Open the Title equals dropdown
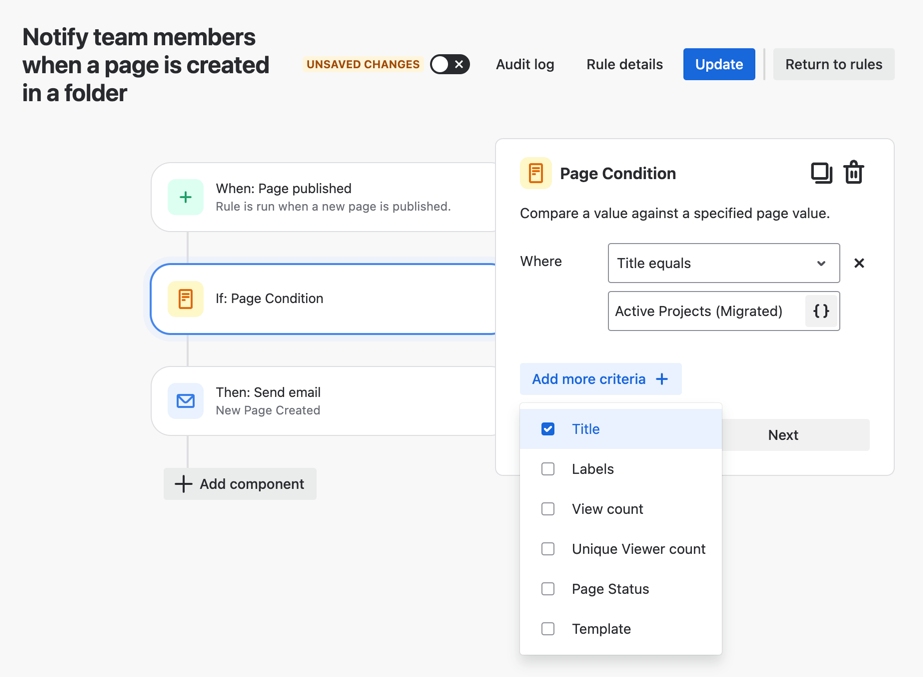 [x=724, y=263]
